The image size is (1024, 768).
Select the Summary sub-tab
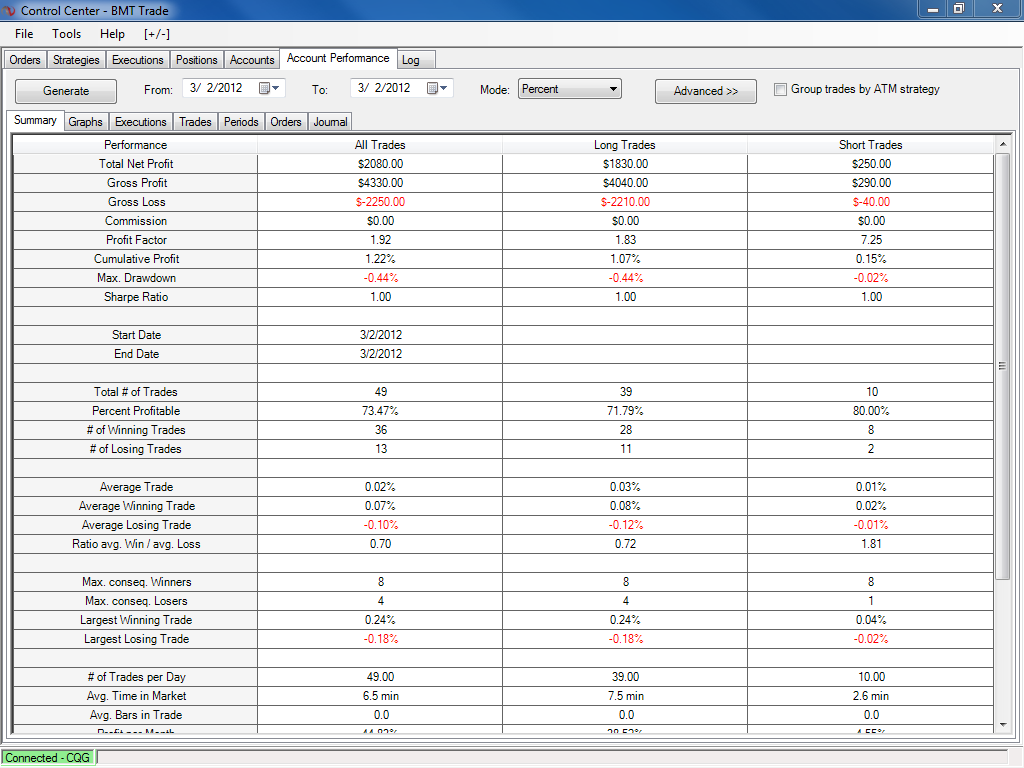pyautogui.click(x=35, y=120)
